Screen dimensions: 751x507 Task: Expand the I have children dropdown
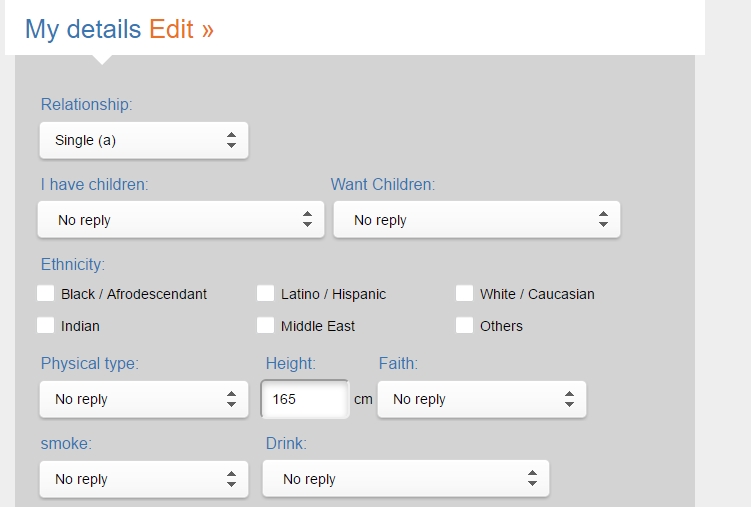click(181, 220)
